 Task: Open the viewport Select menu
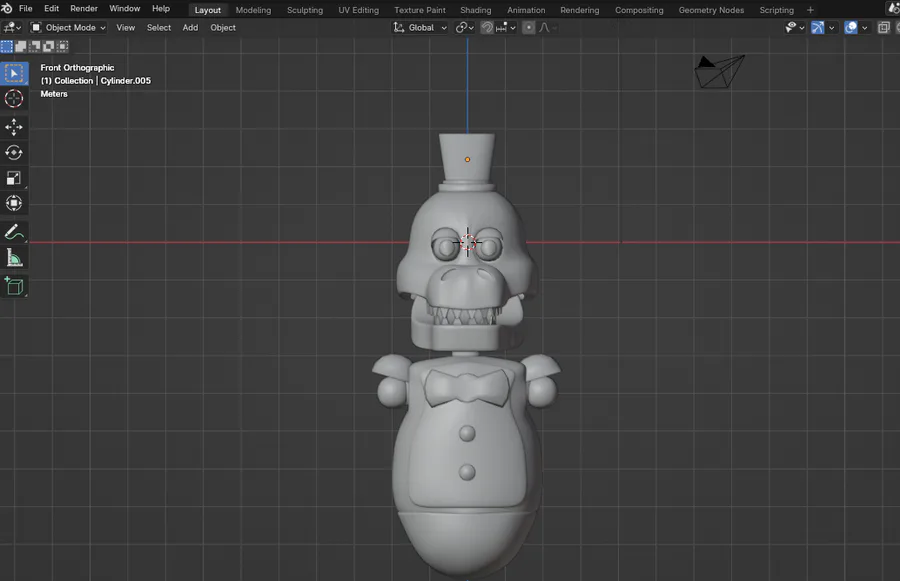coord(158,28)
